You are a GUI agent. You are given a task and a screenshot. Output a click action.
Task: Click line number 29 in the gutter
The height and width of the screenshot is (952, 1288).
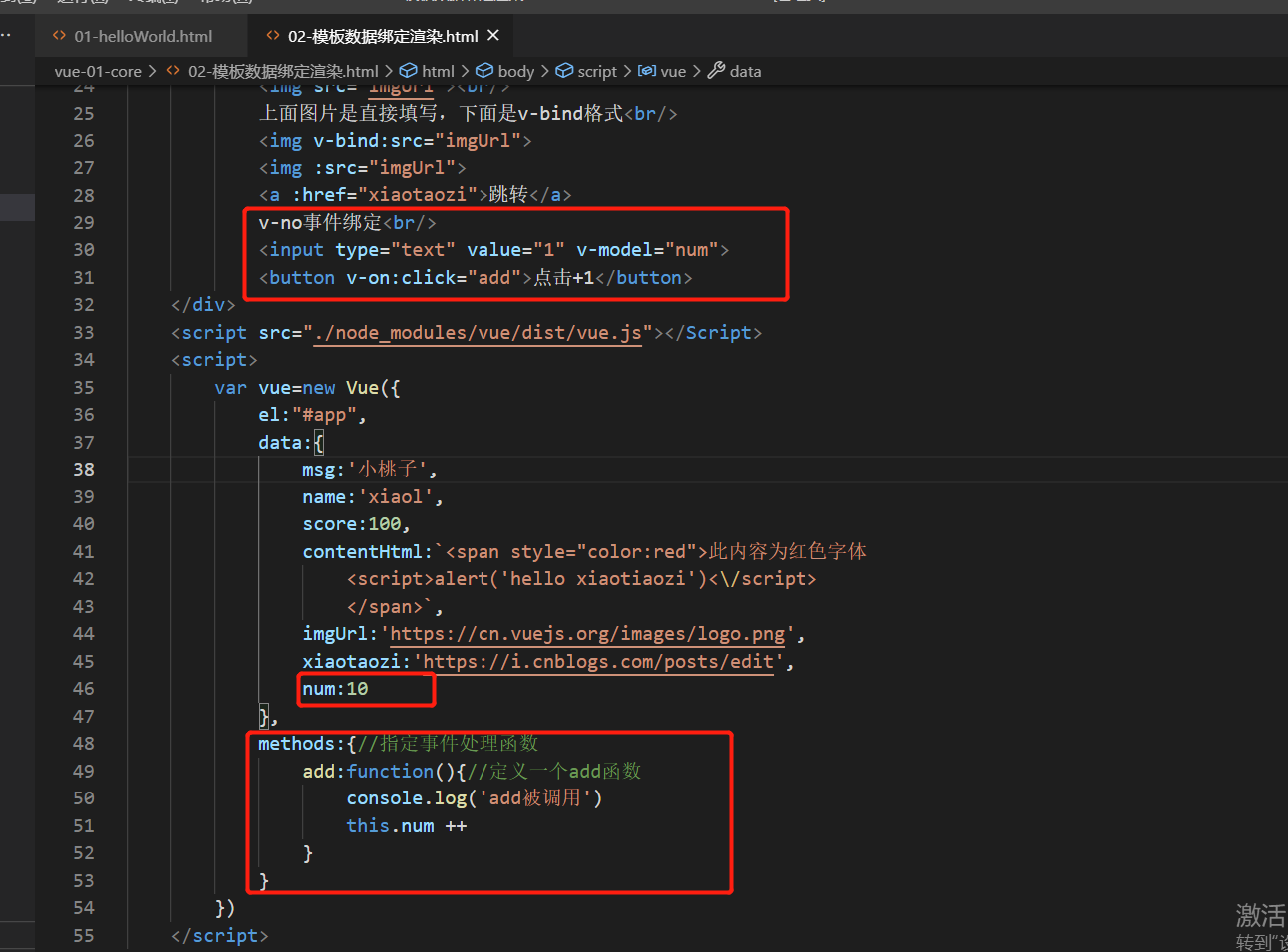point(84,223)
